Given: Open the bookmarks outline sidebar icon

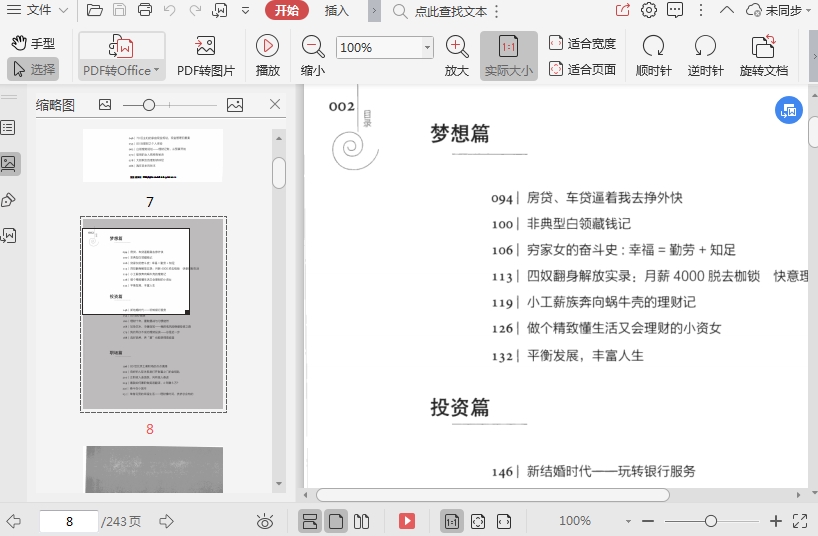Looking at the screenshot, I should (8, 128).
